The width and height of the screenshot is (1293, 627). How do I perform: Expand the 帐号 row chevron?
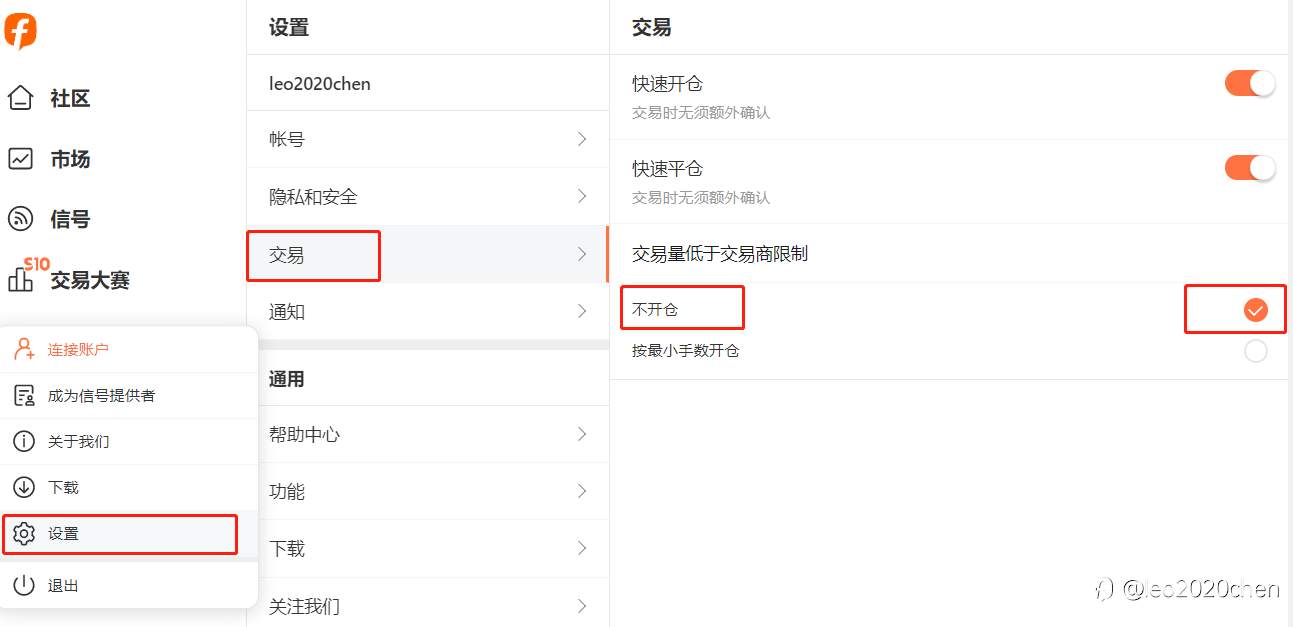(582, 139)
